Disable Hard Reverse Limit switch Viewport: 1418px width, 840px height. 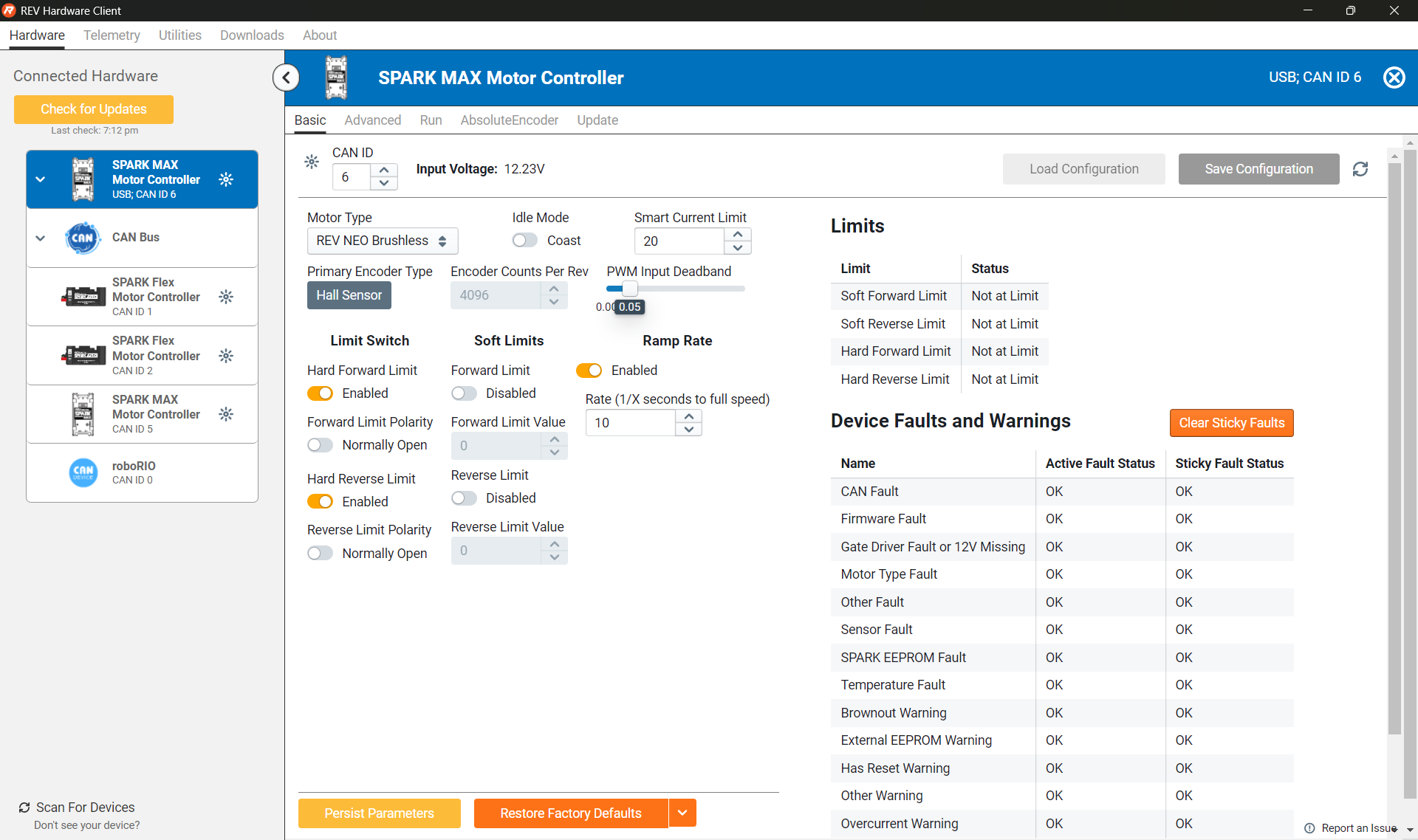321,502
